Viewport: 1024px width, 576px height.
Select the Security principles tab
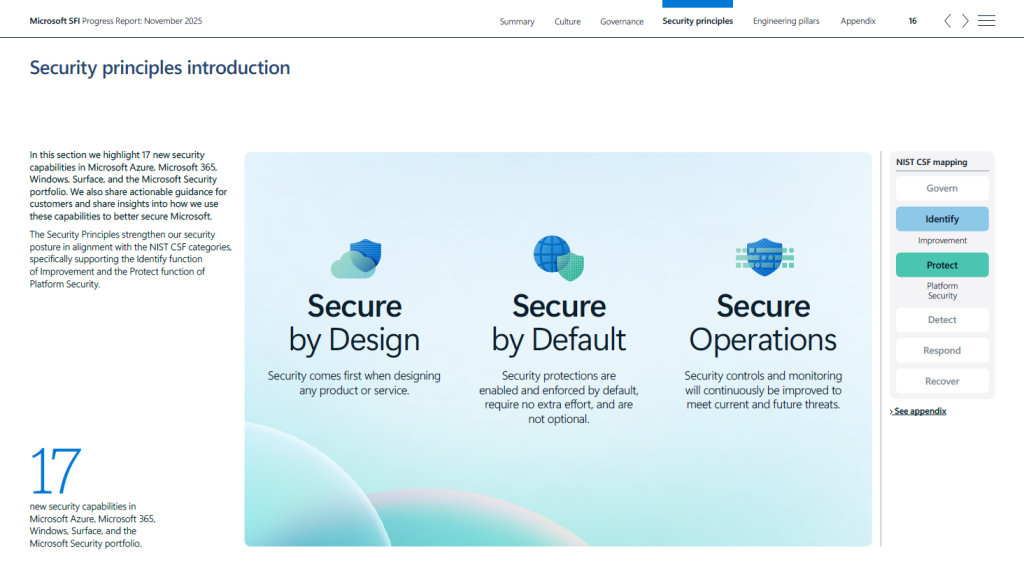(697, 21)
